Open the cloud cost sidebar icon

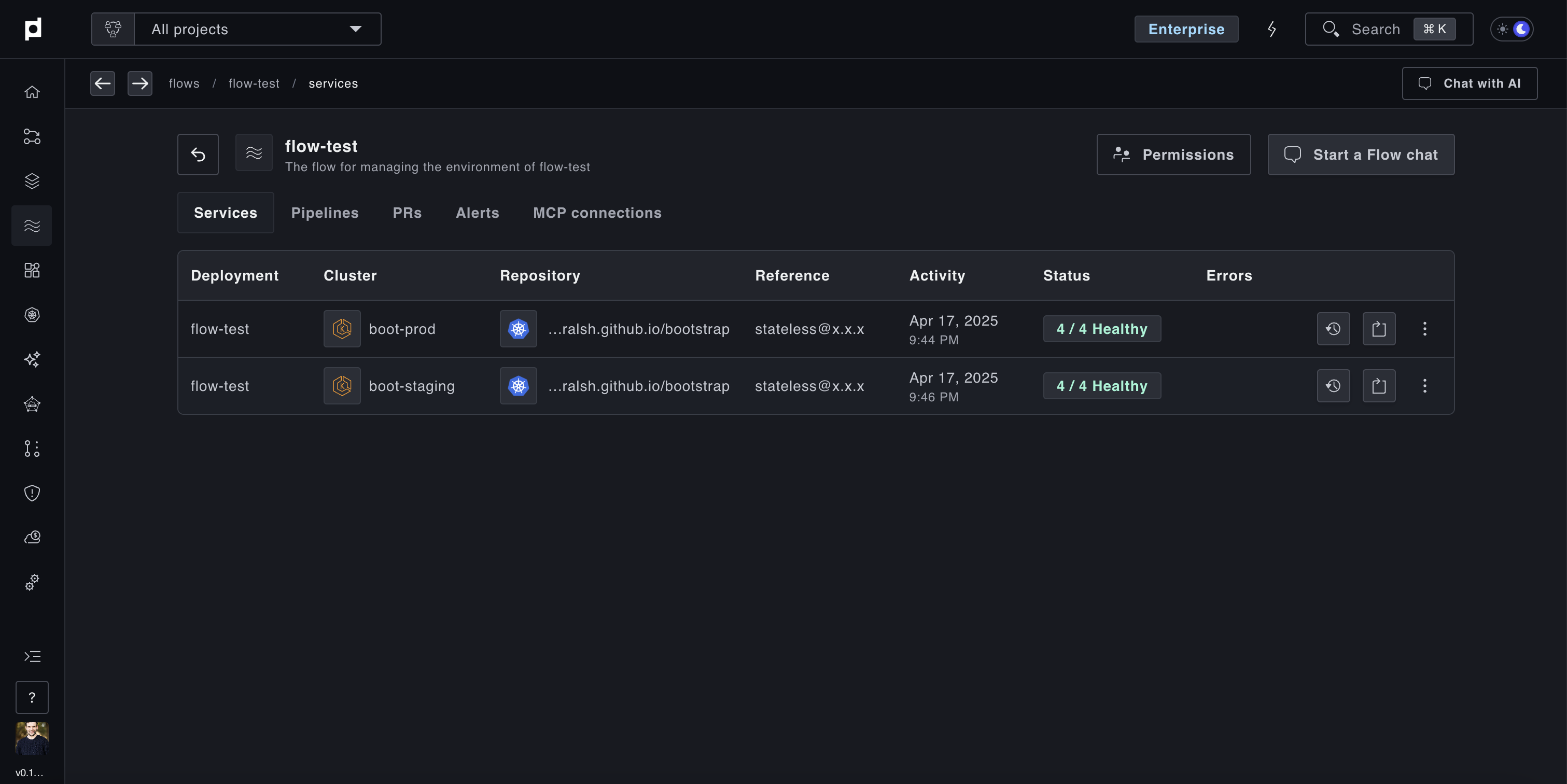(32, 537)
